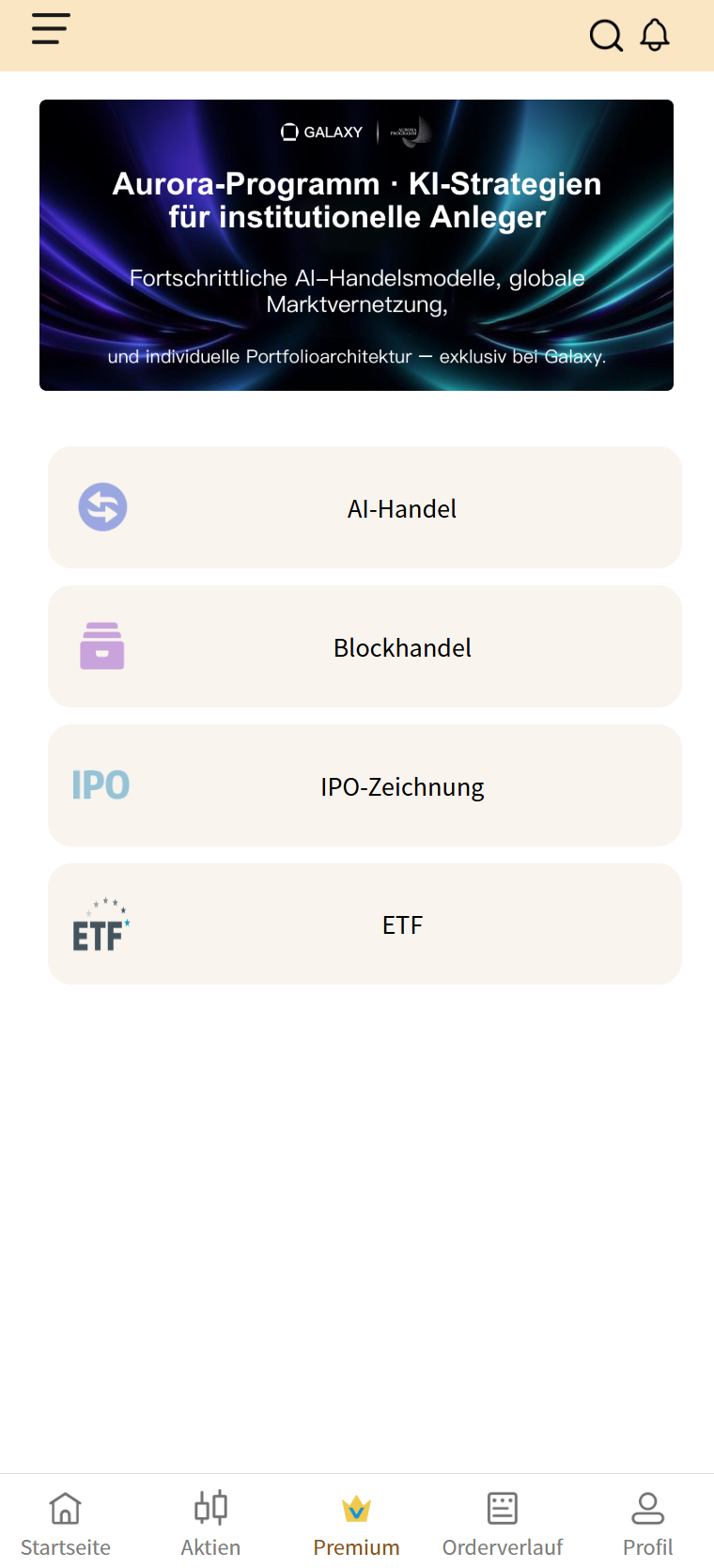
Task: Open notifications bell icon
Action: click(x=655, y=35)
